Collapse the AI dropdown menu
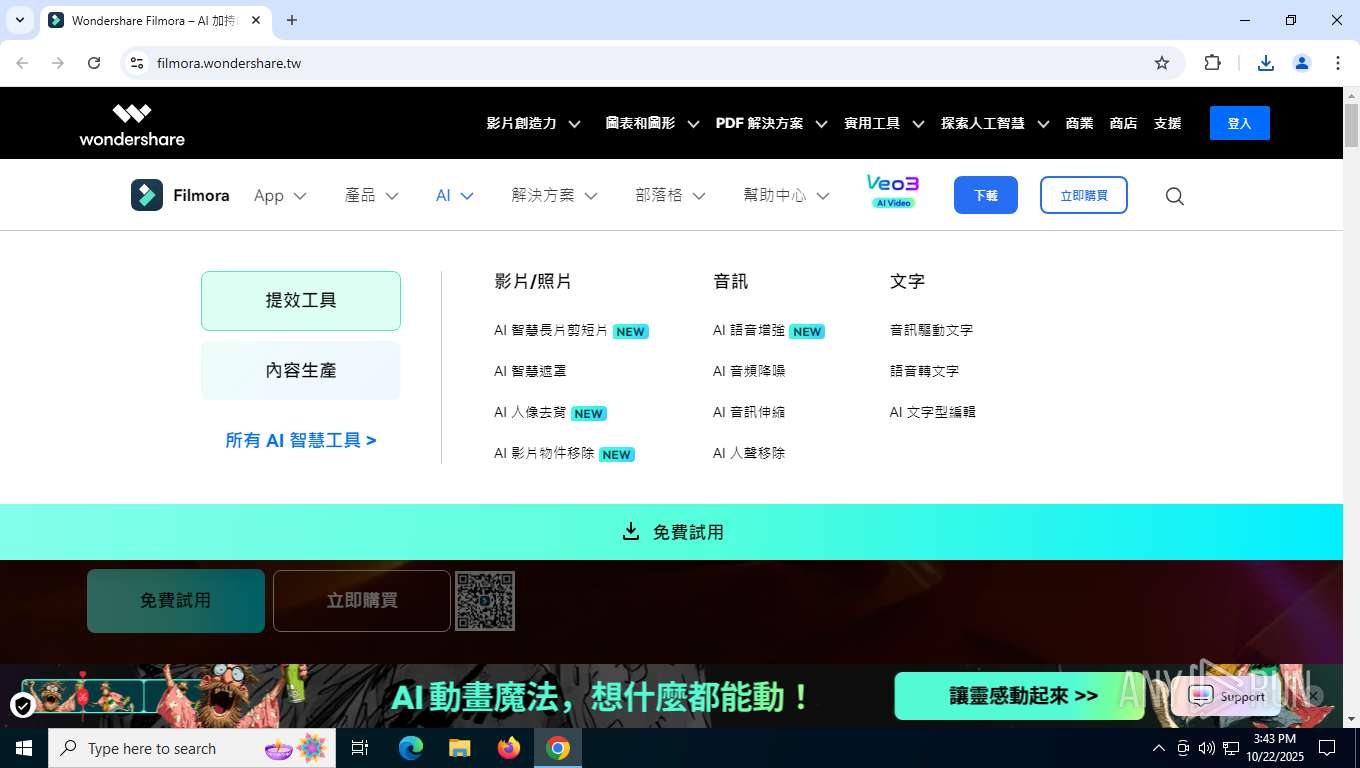Screen dimensions: 1360x768 [x=455, y=196]
